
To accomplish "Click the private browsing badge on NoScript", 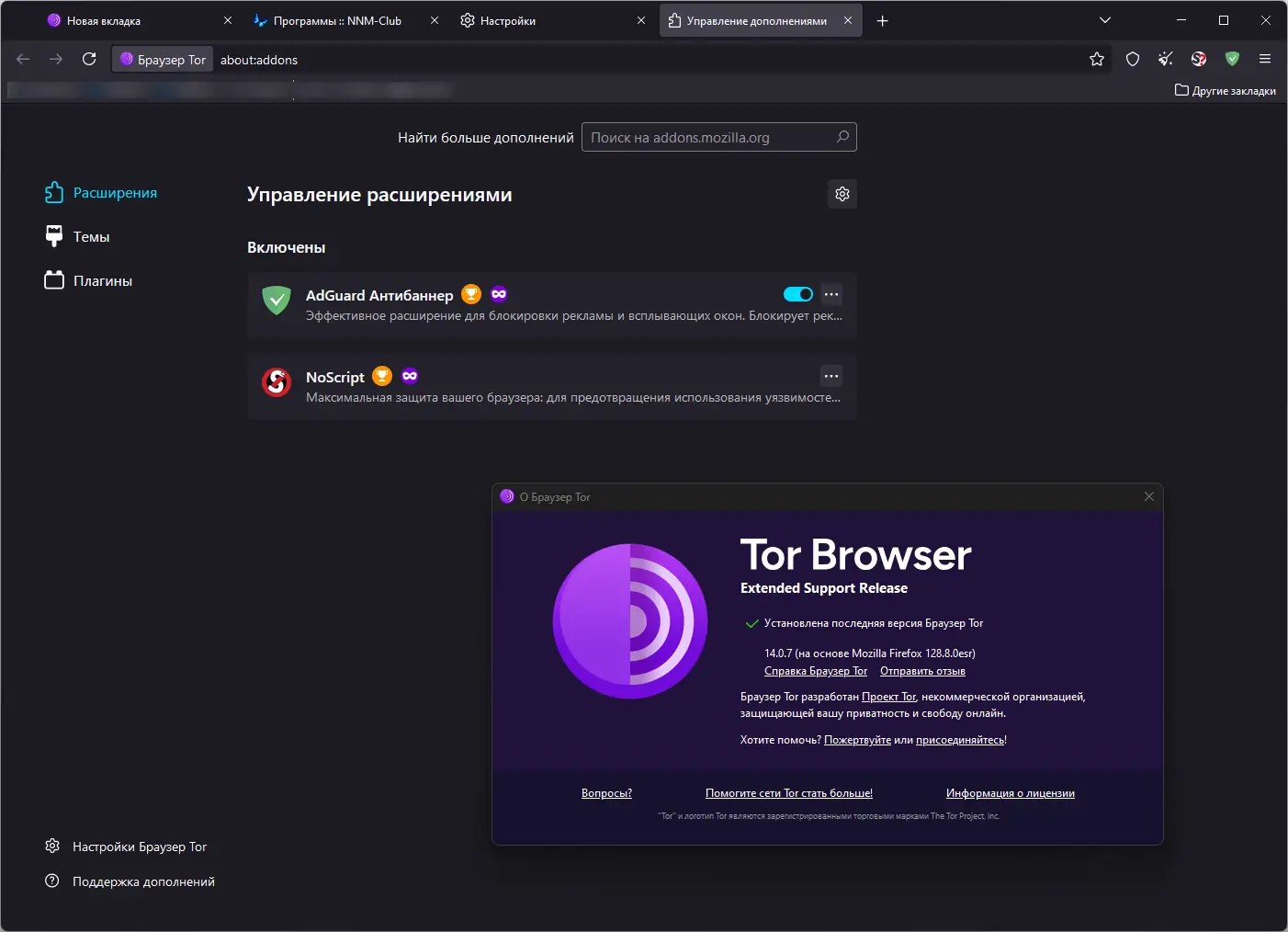I will click(x=410, y=376).
